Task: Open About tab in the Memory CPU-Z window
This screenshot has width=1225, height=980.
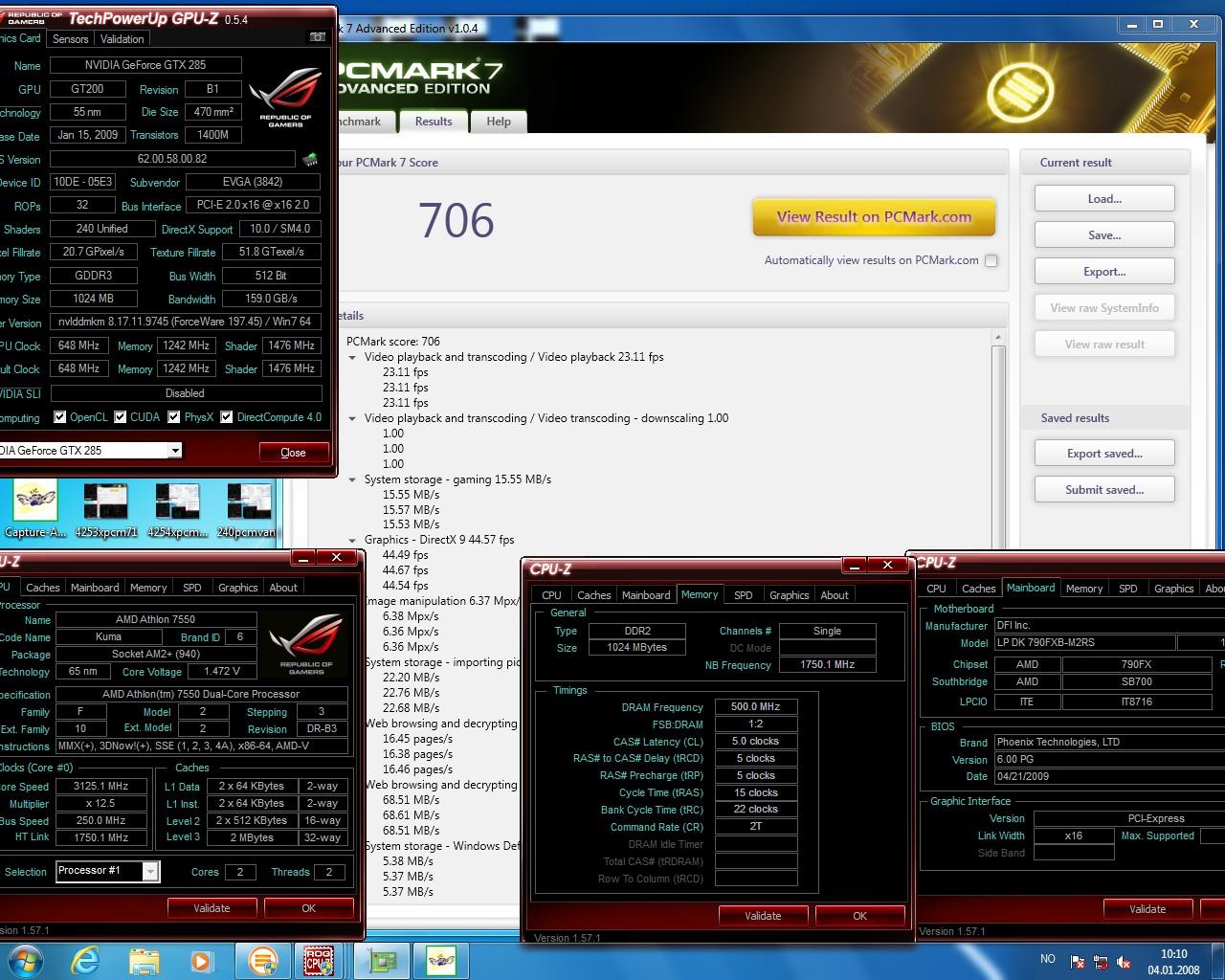Action: pos(835,595)
